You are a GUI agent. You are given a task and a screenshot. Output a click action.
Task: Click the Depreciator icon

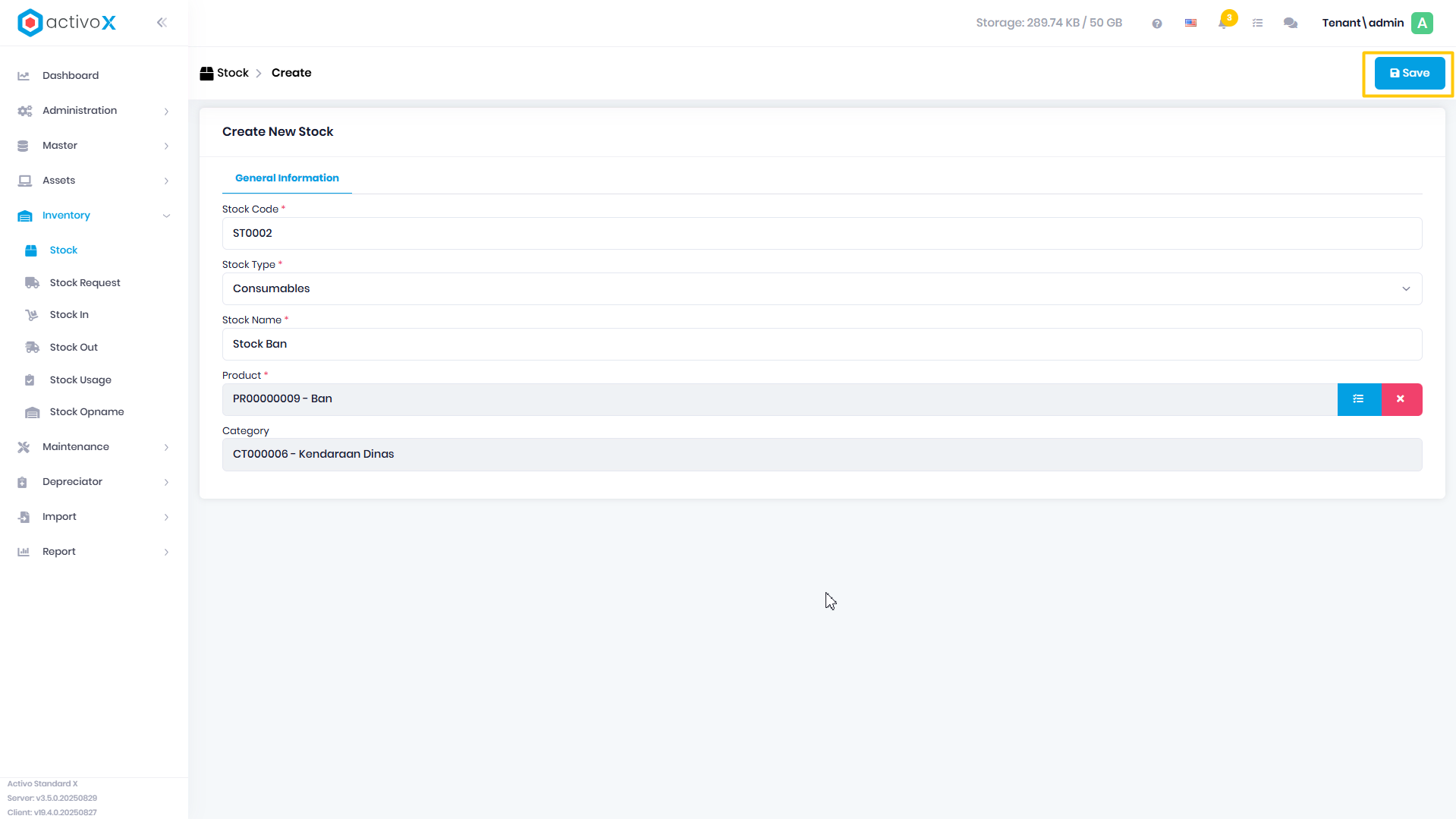[23, 482]
